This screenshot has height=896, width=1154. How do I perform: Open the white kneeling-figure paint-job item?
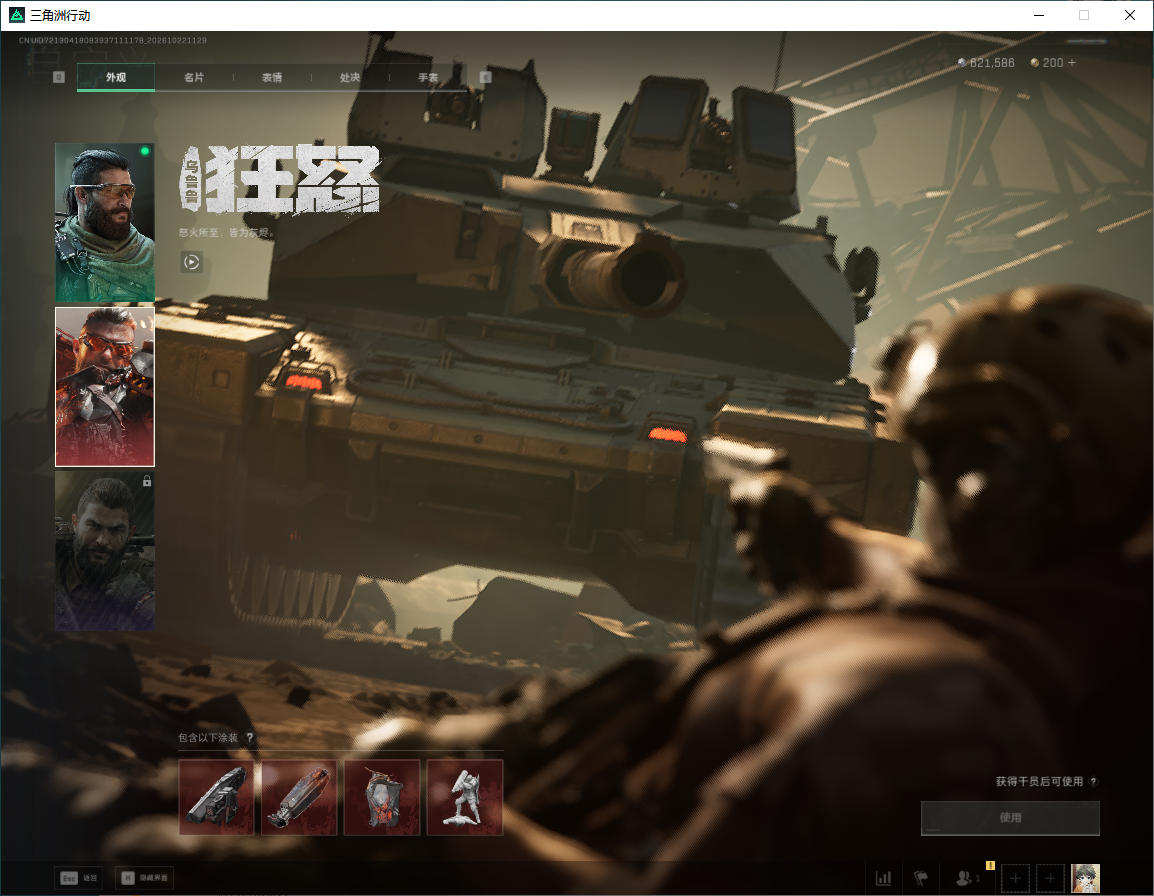tap(464, 797)
